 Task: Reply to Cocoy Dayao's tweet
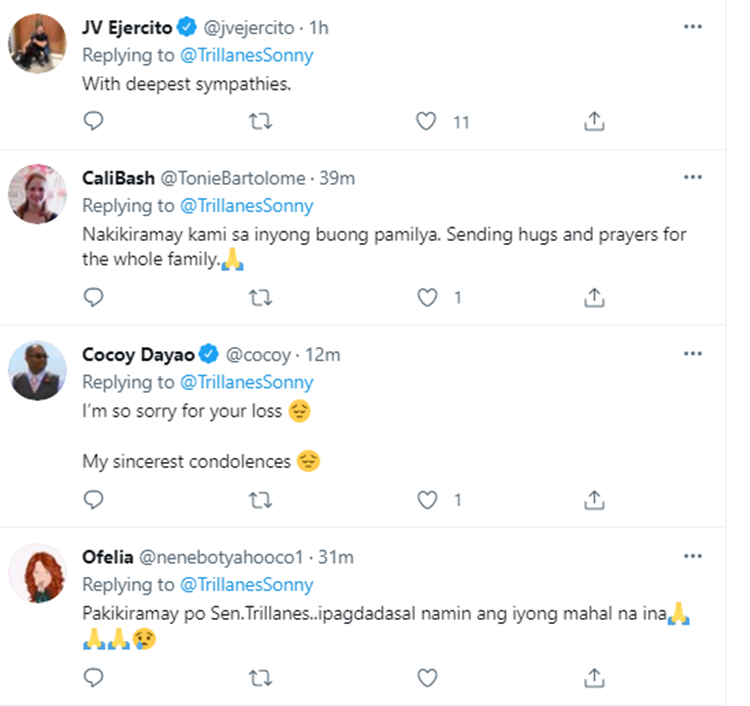tap(93, 499)
